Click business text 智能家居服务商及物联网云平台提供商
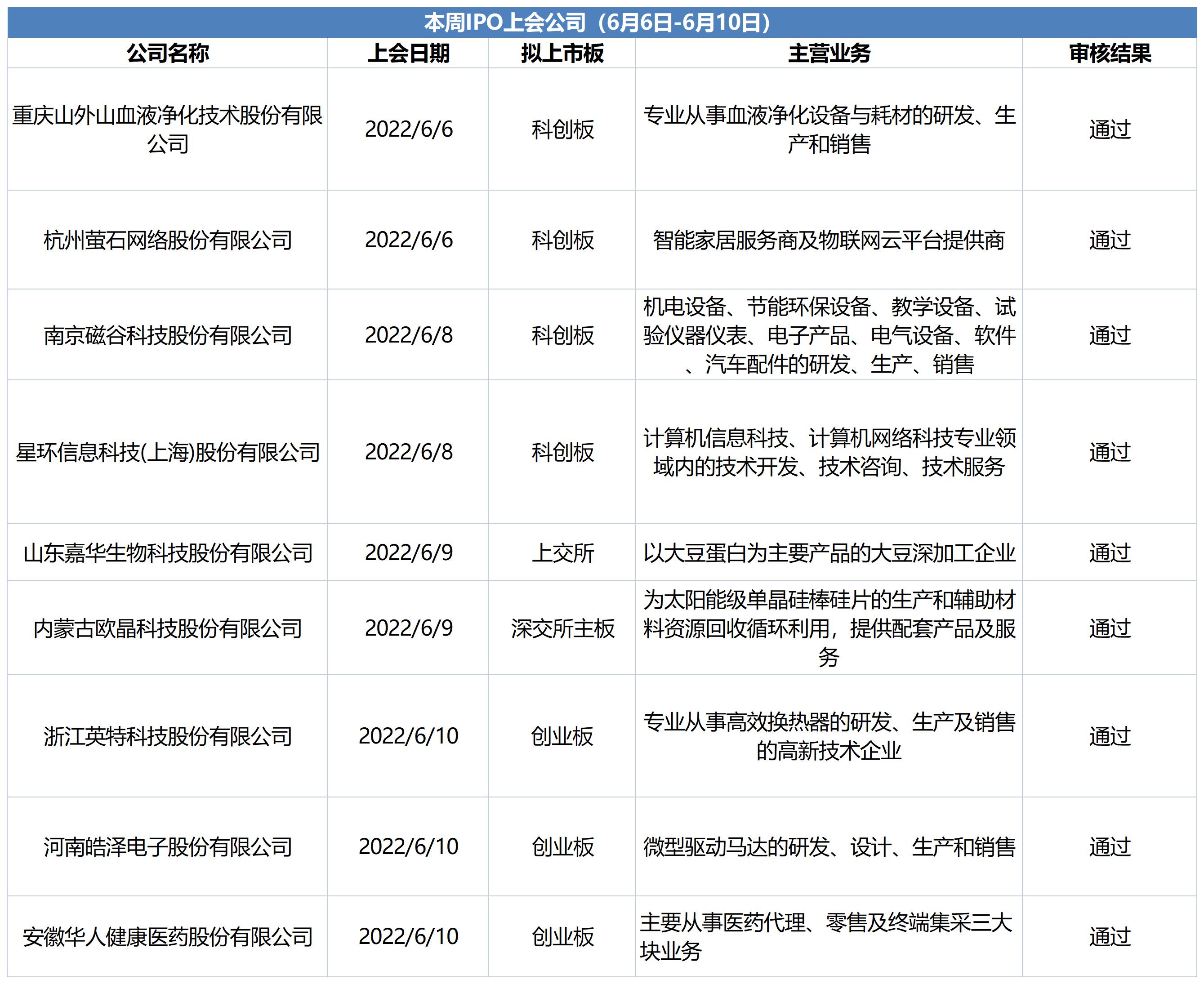Screen dimensions: 1204x984 829,240
